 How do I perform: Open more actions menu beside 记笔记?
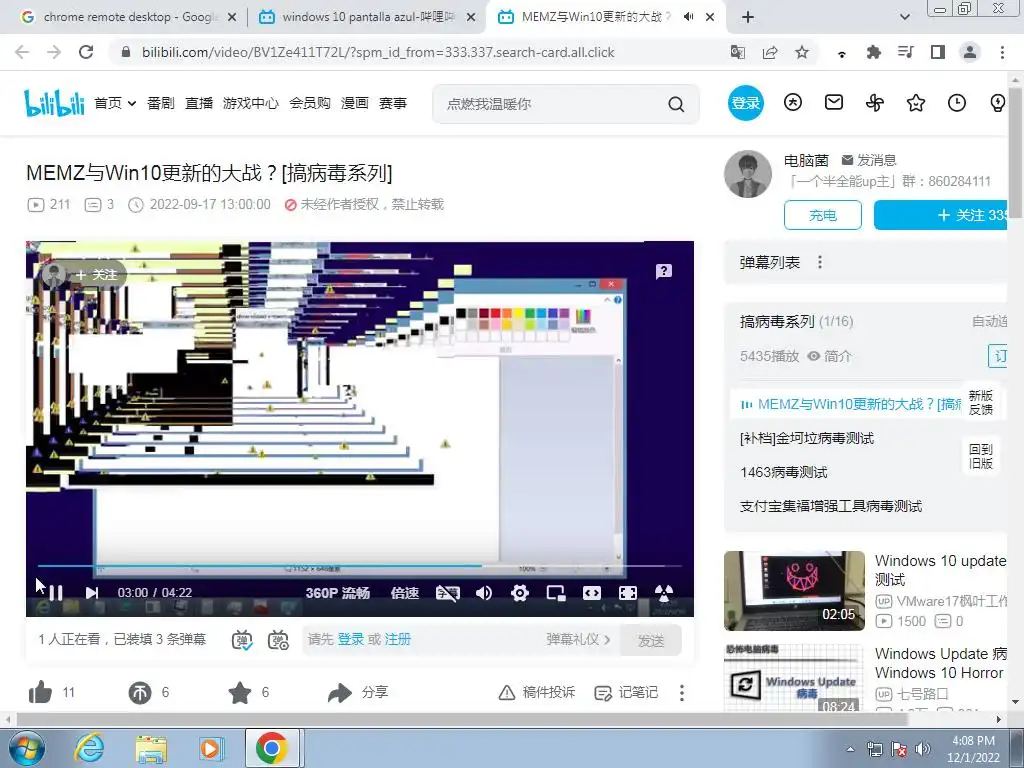(x=682, y=692)
